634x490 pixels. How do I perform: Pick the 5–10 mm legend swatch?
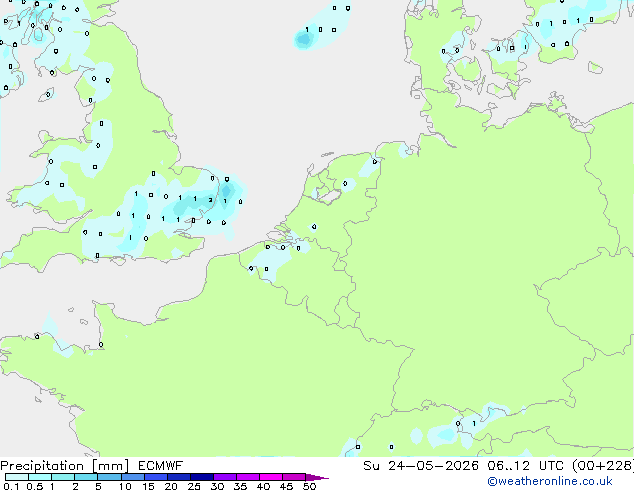click(x=109, y=477)
